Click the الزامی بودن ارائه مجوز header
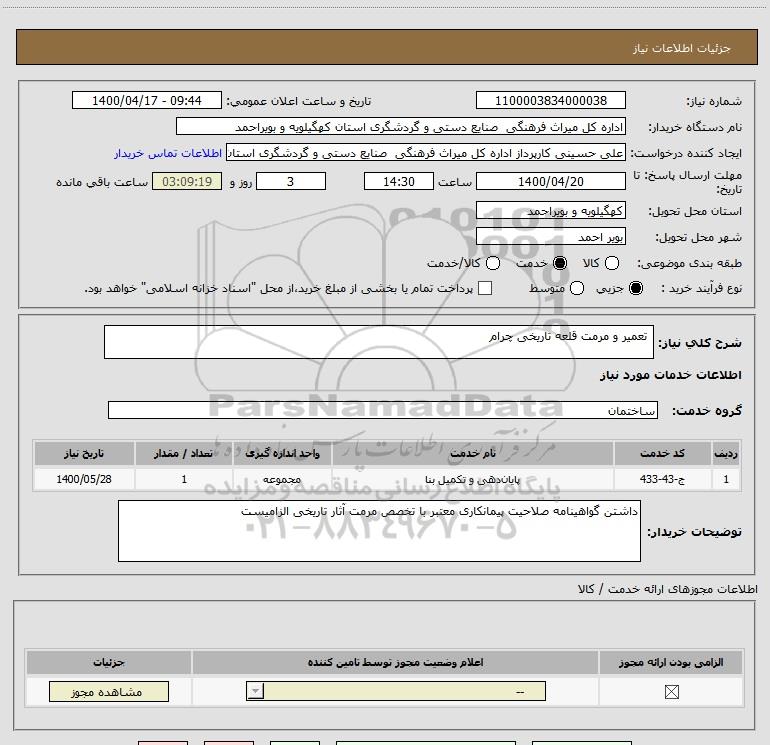This screenshot has height=745, width=770. click(671, 662)
